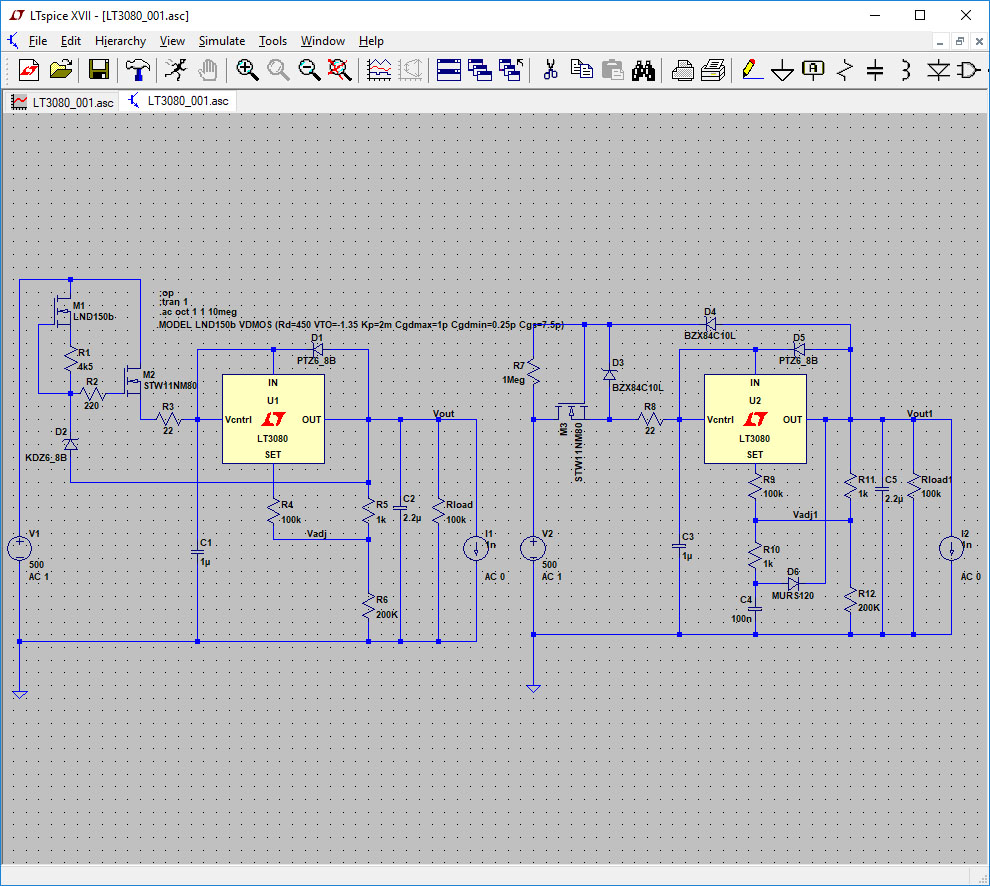
Task: Place an Inductor component tool
Action: 906,69
